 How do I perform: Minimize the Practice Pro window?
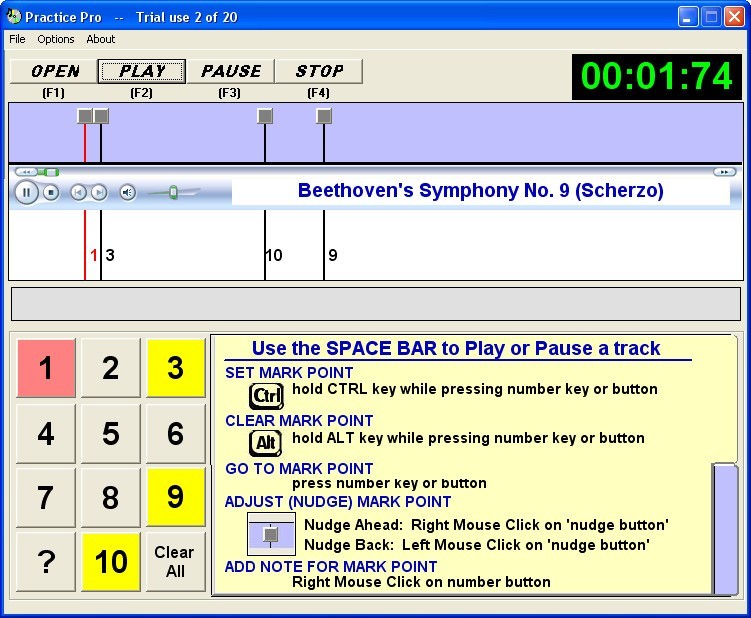(x=688, y=17)
